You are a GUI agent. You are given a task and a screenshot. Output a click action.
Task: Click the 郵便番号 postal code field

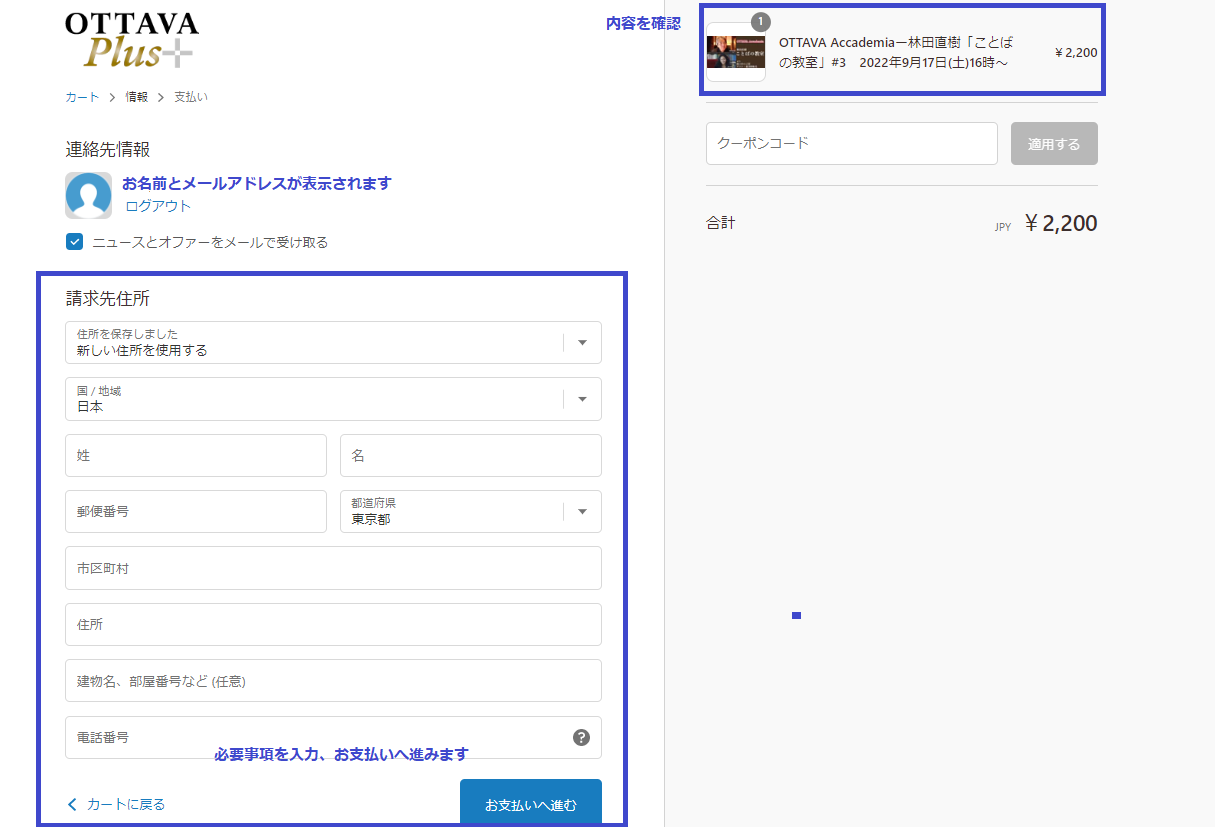pos(196,512)
